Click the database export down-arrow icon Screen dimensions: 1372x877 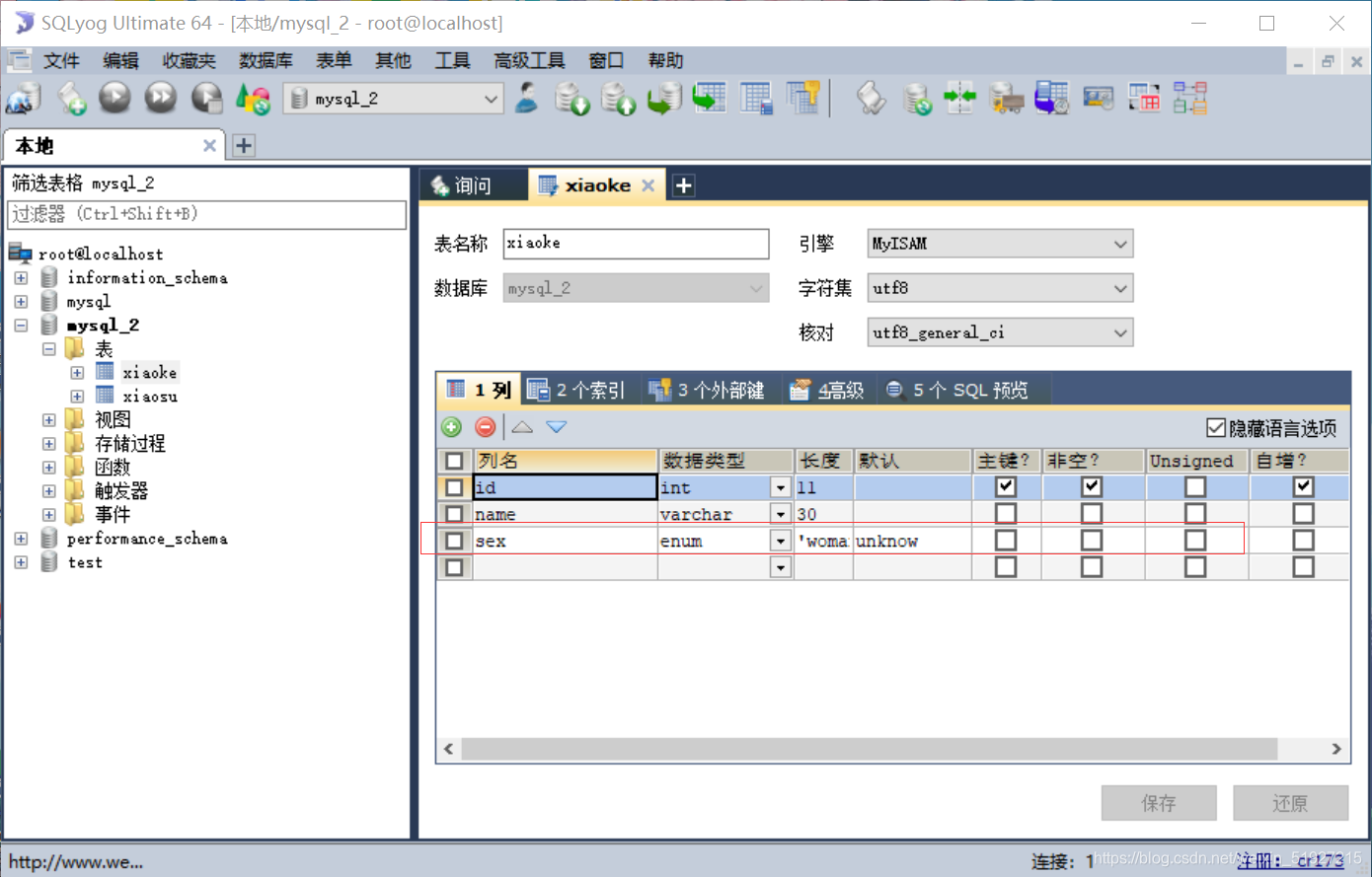pos(572,99)
